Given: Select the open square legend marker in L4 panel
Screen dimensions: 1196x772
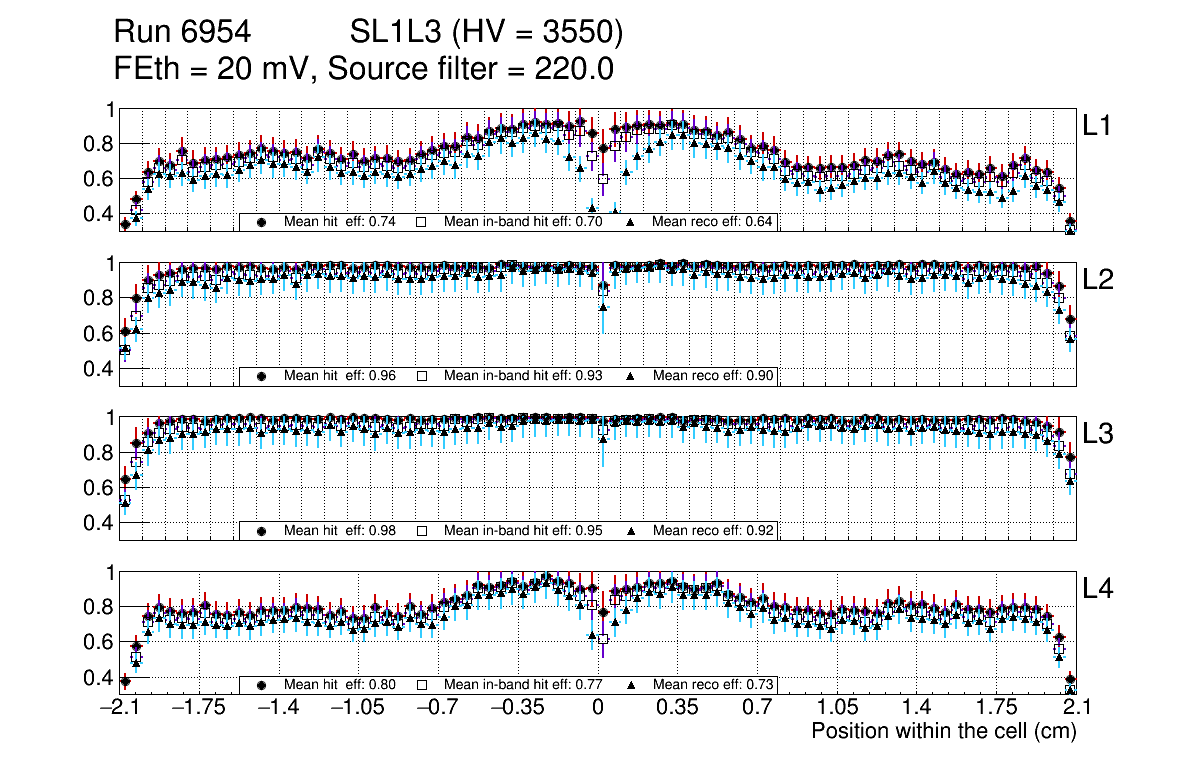Looking at the screenshot, I should pos(422,685).
